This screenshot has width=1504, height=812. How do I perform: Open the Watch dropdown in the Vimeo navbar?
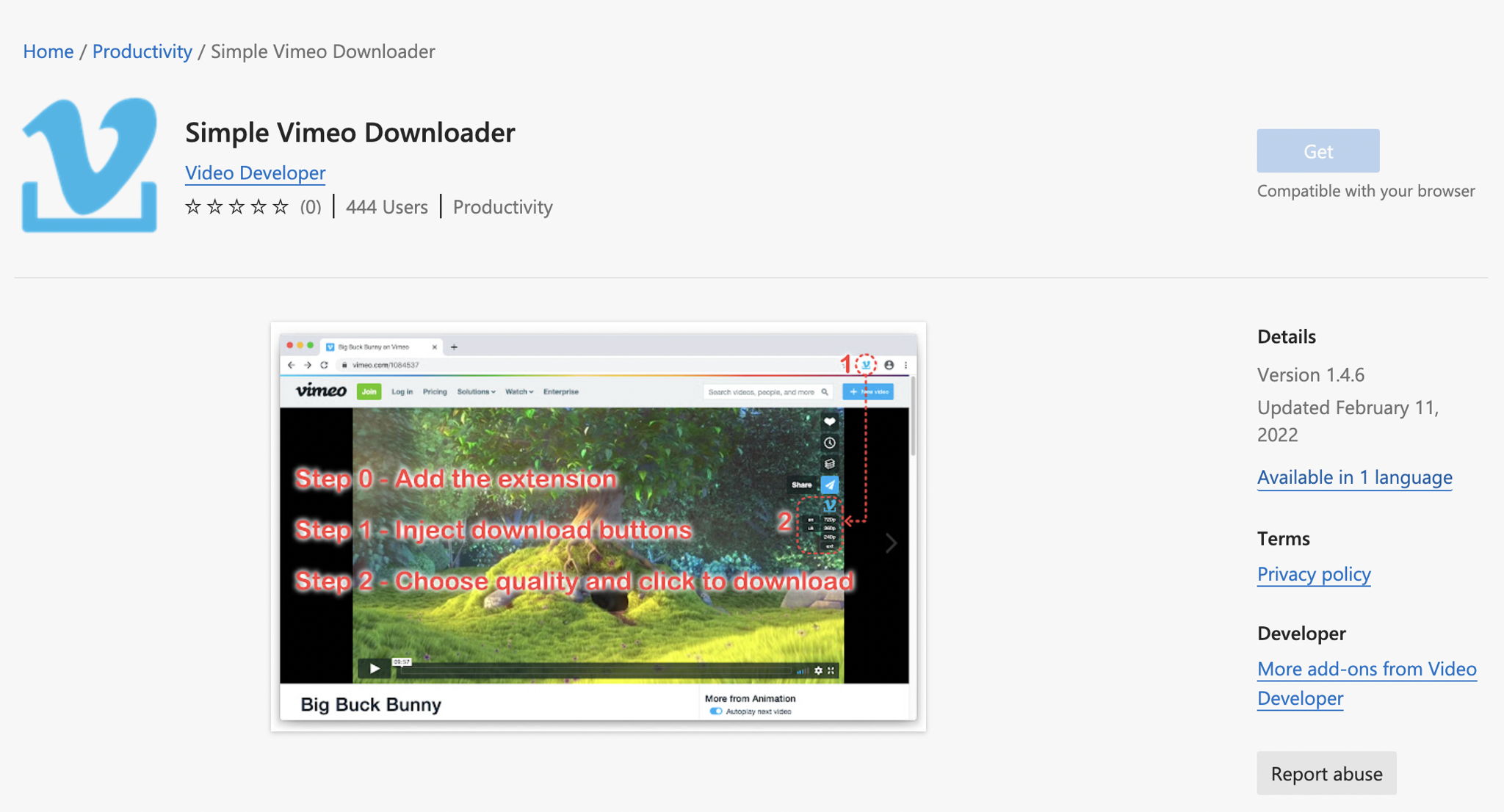[517, 391]
